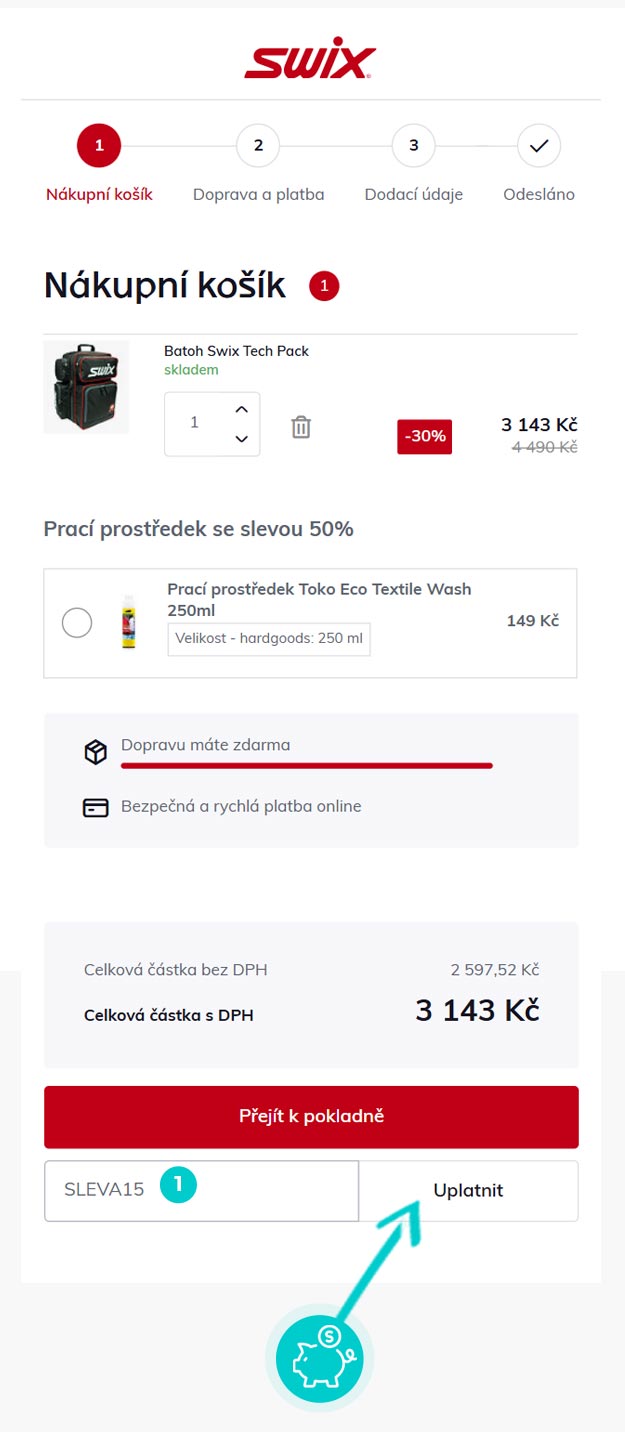625x1432 pixels.
Task: Click the Odesláno checkmark step icon
Action: [x=539, y=146]
